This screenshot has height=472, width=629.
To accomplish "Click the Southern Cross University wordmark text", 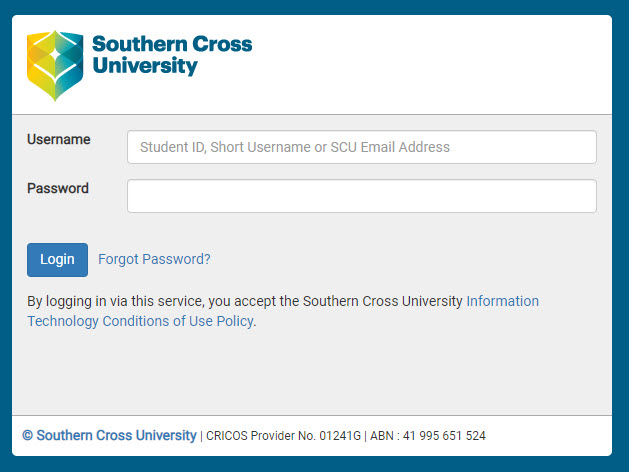I will point(172,55).
